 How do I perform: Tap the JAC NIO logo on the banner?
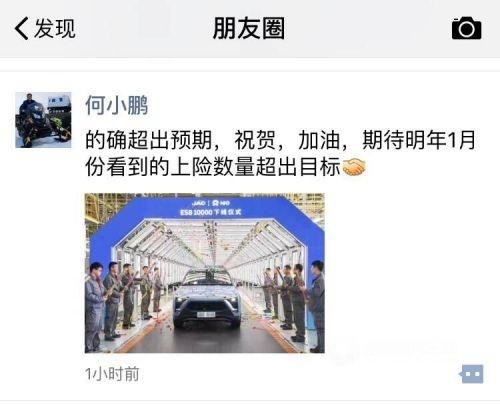coord(211,203)
